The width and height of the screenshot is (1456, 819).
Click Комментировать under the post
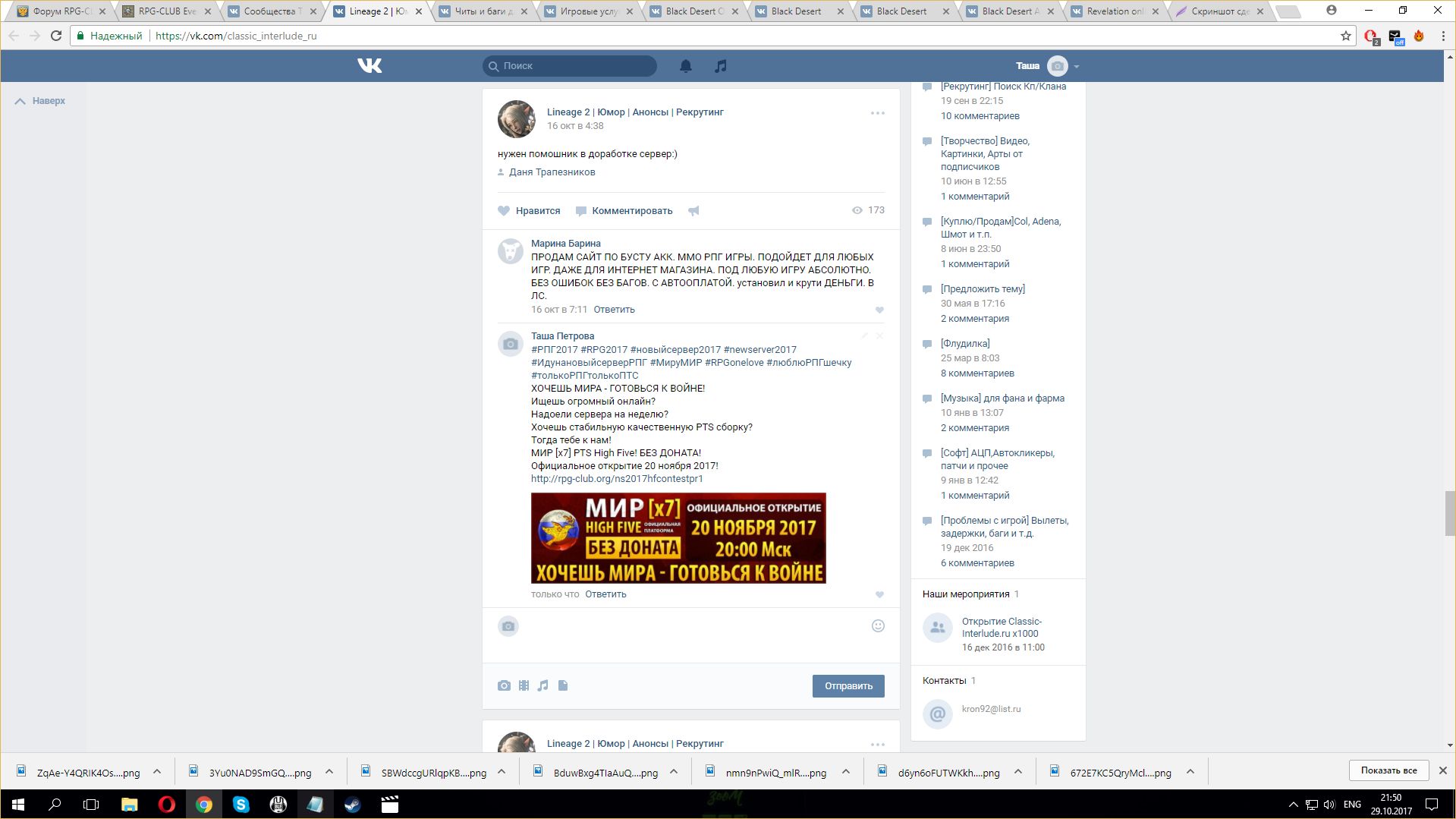(x=624, y=211)
